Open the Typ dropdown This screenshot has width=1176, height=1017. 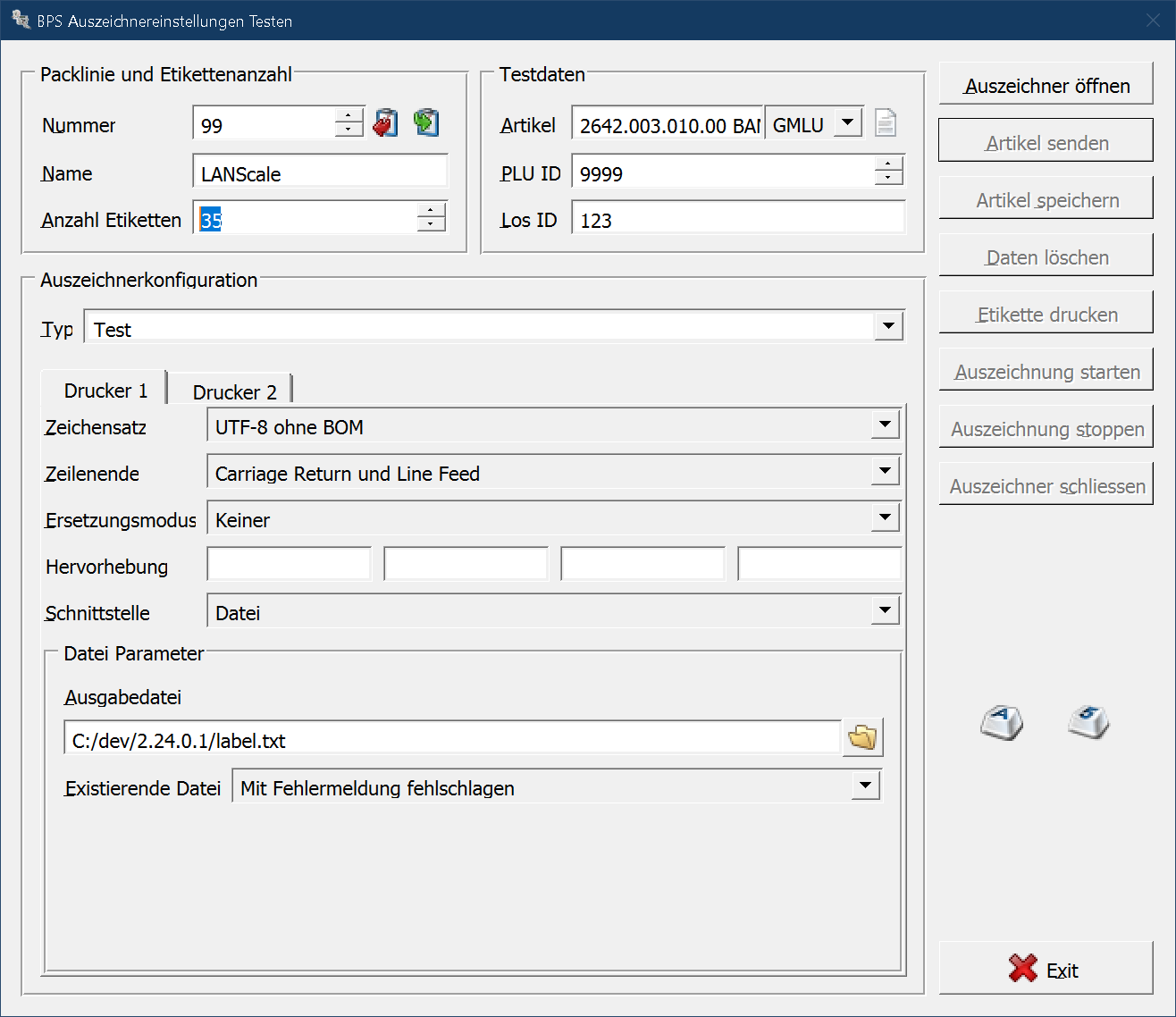[x=888, y=326]
